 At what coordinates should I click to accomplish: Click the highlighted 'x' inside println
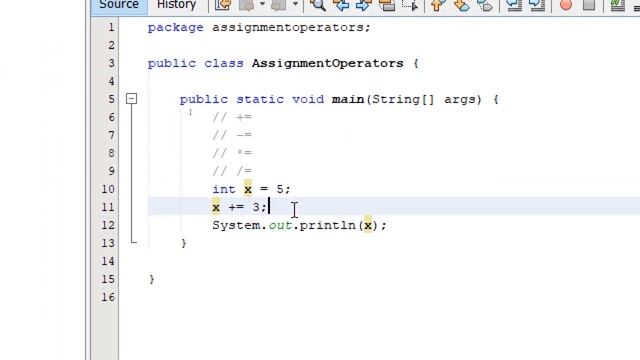click(x=368, y=225)
